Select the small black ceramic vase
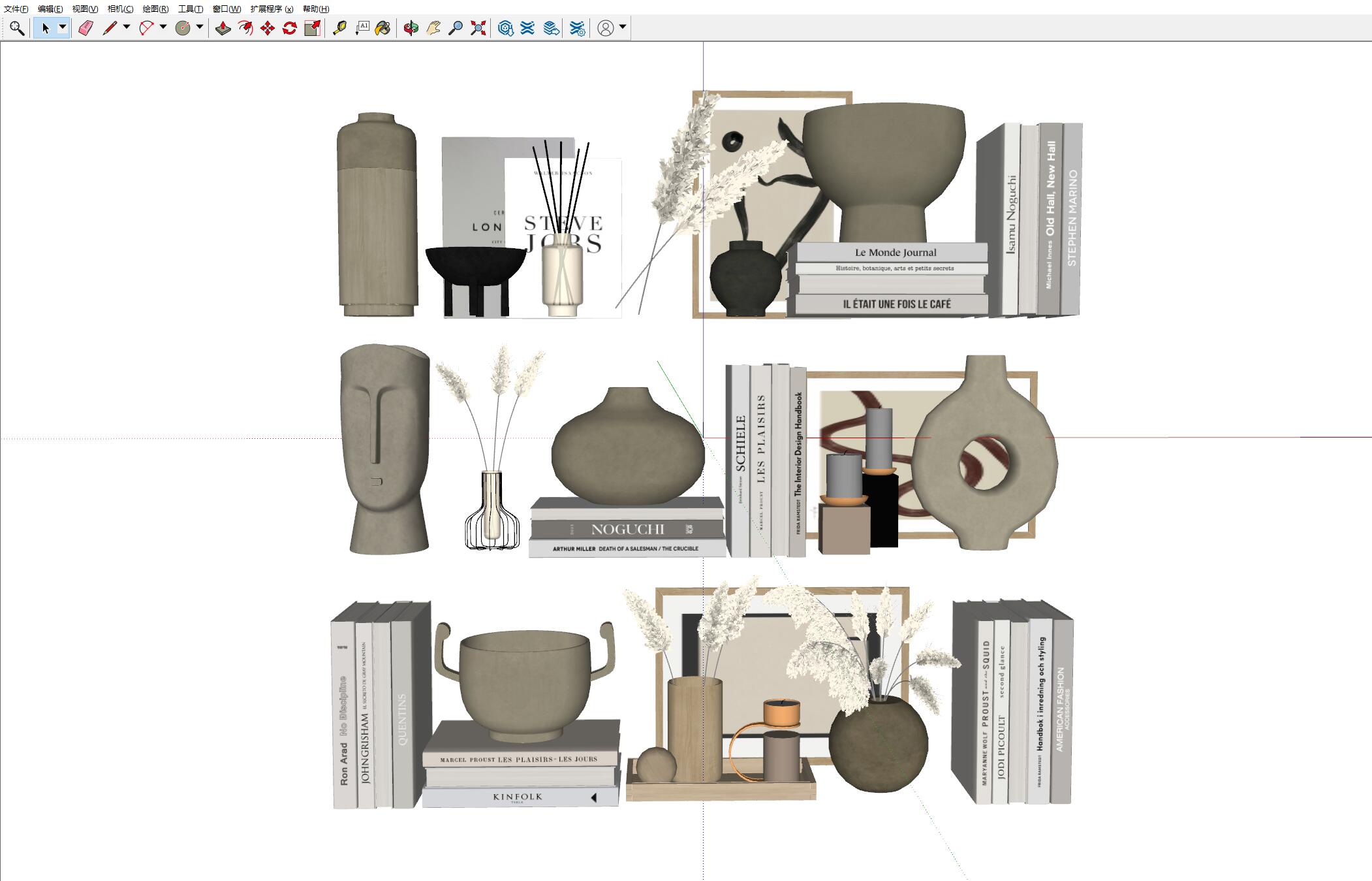Screen dimensions: 1372x881 (x=745, y=279)
